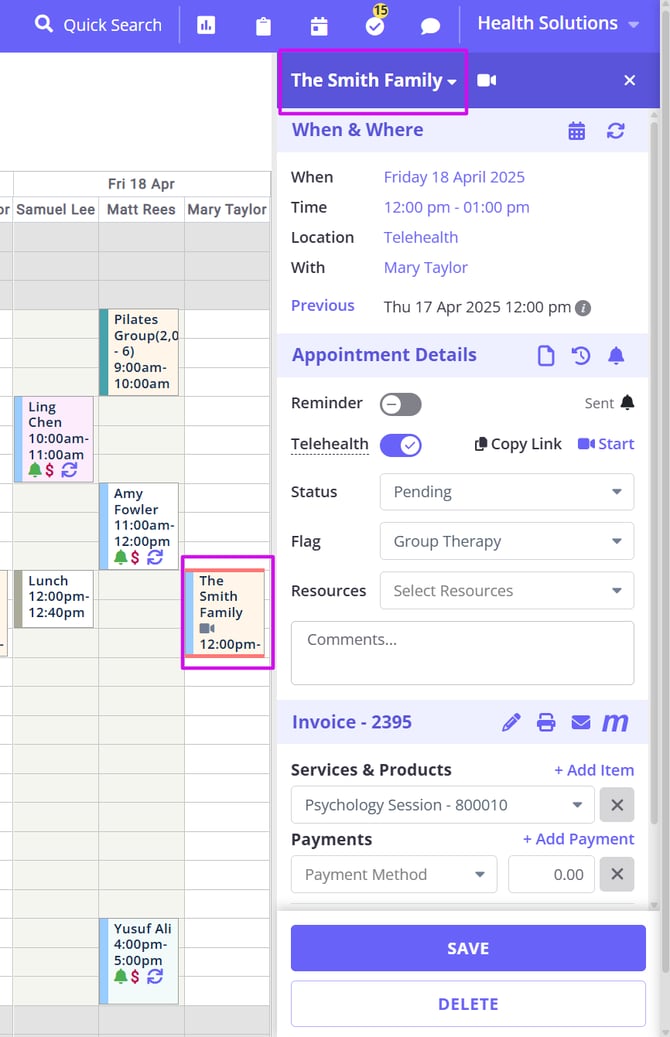The image size is (670, 1037).
Task: Expand the Status dropdown showing Pending
Action: pos(506,492)
